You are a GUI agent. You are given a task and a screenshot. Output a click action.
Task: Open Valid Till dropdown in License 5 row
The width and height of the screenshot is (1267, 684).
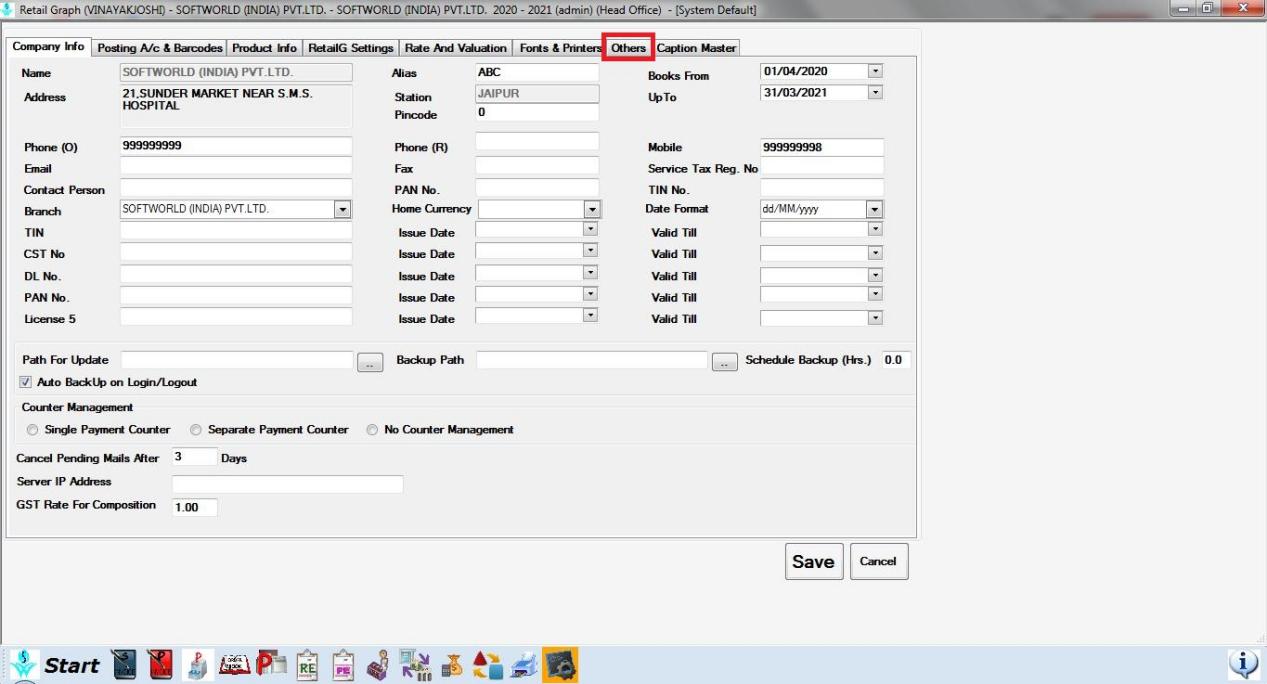click(x=875, y=318)
